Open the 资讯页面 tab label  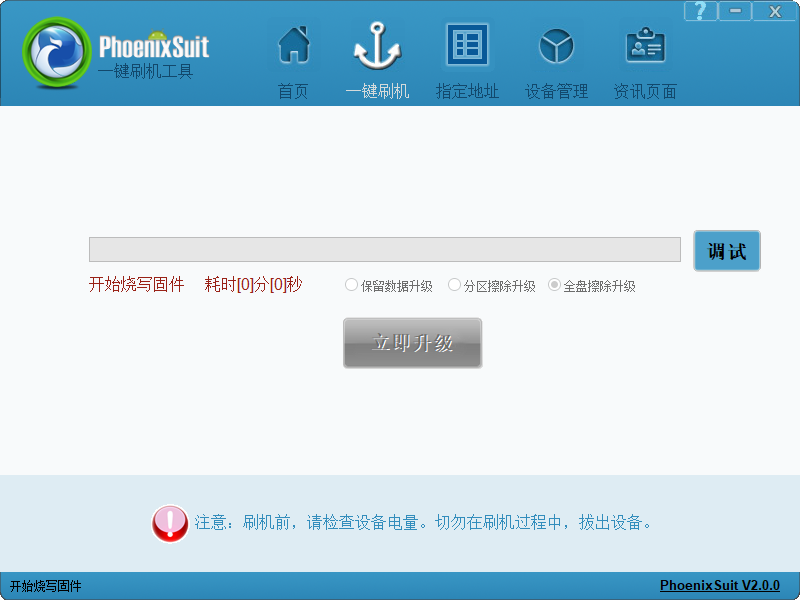pyautogui.click(x=645, y=91)
